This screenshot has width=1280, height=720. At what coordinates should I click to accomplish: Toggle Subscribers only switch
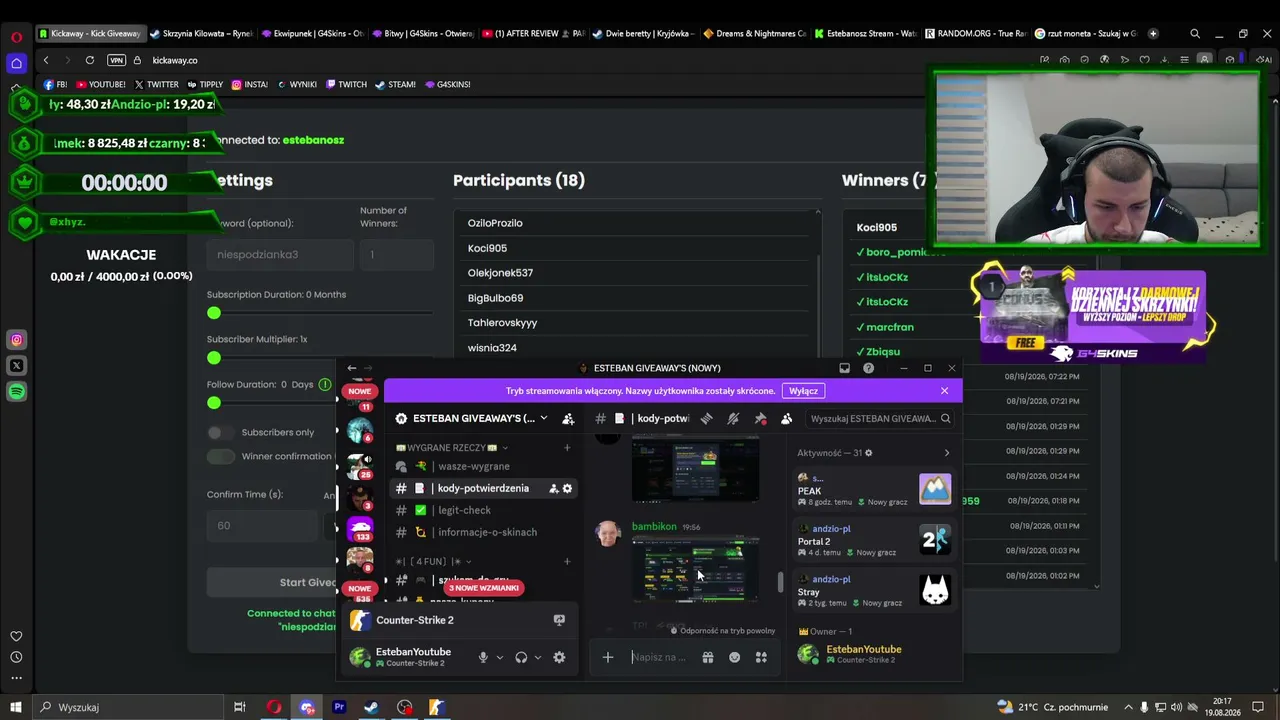[x=221, y=432]
